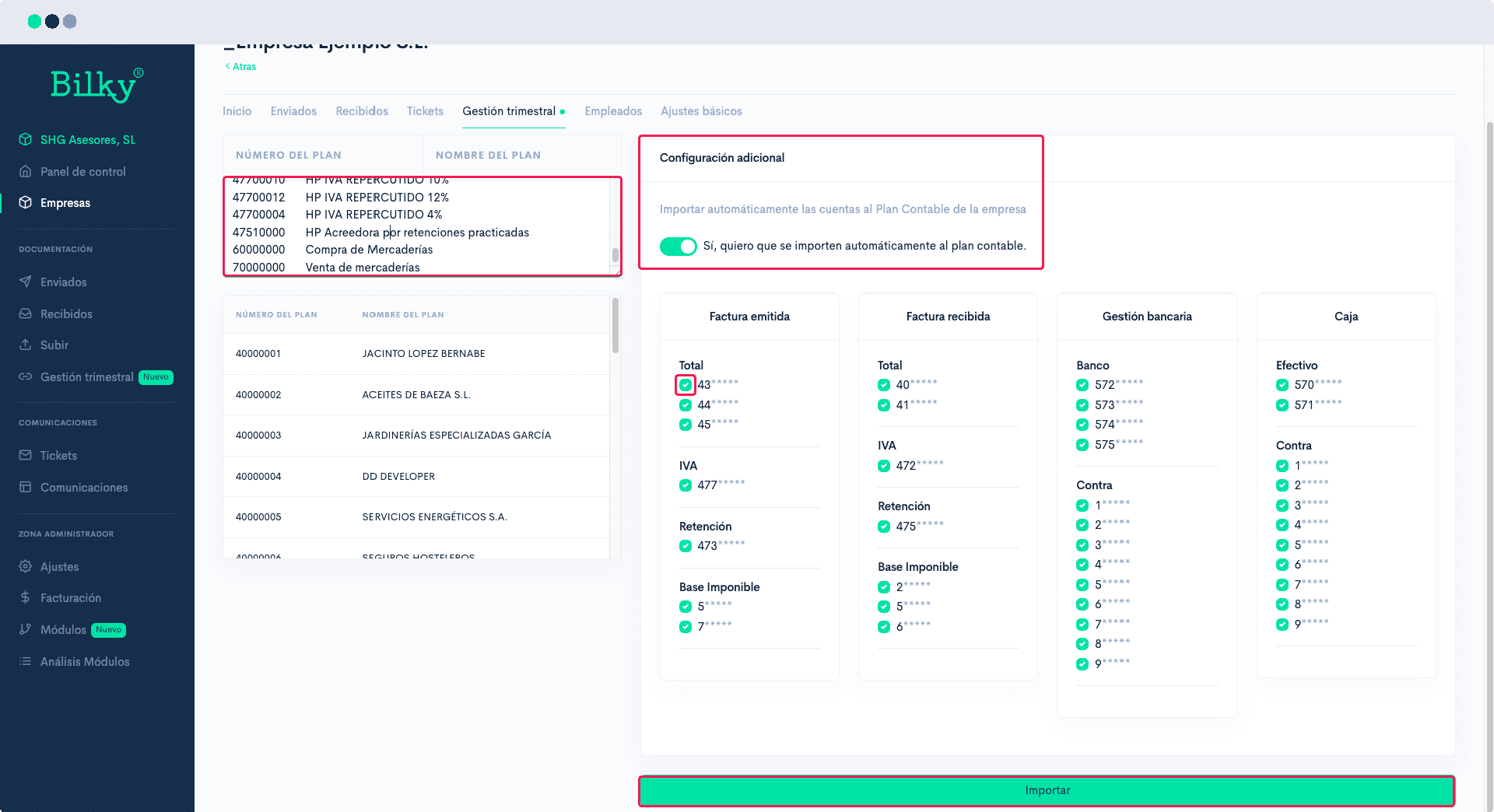Open the Inicio tab
The width and height of the screenshot is (1494, 812).
point(237,111)
